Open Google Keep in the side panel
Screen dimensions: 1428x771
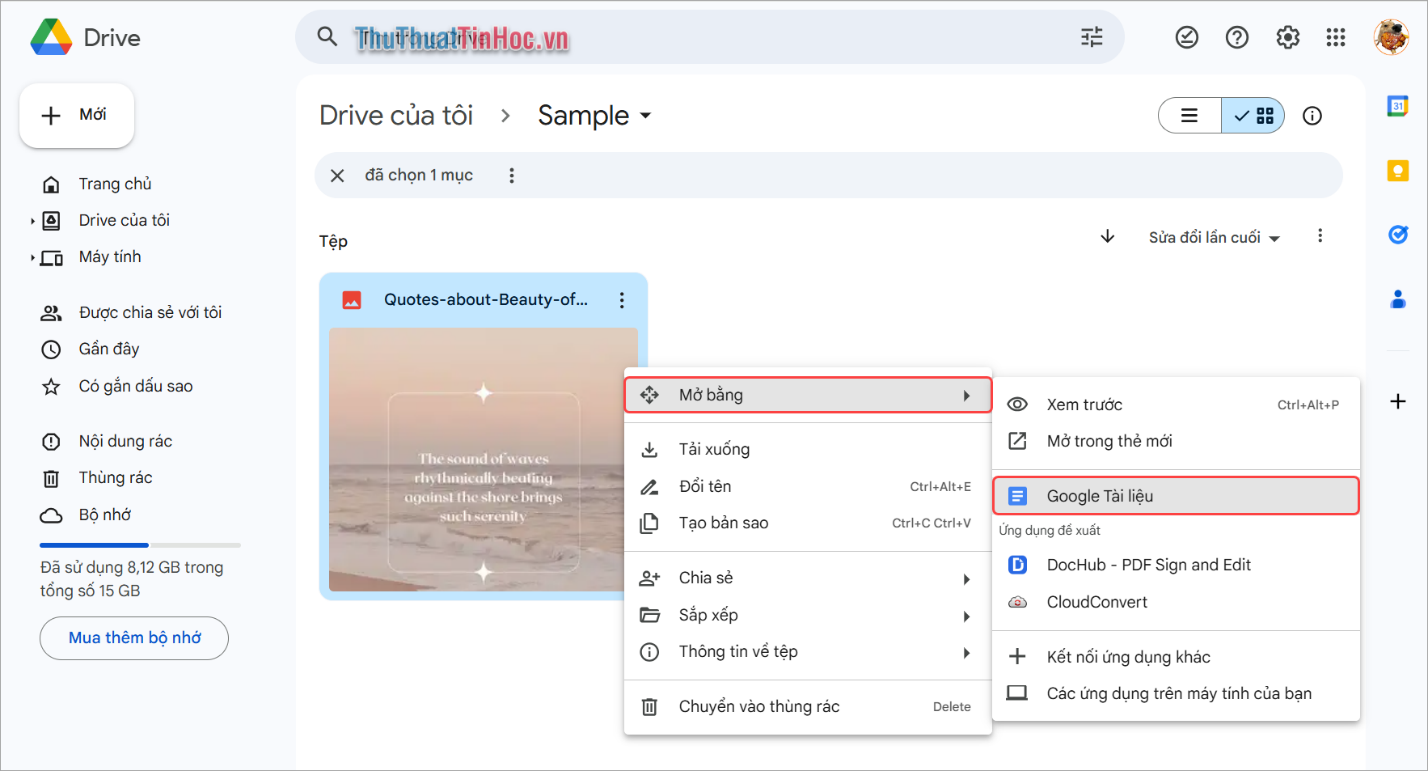point(1398,170)
